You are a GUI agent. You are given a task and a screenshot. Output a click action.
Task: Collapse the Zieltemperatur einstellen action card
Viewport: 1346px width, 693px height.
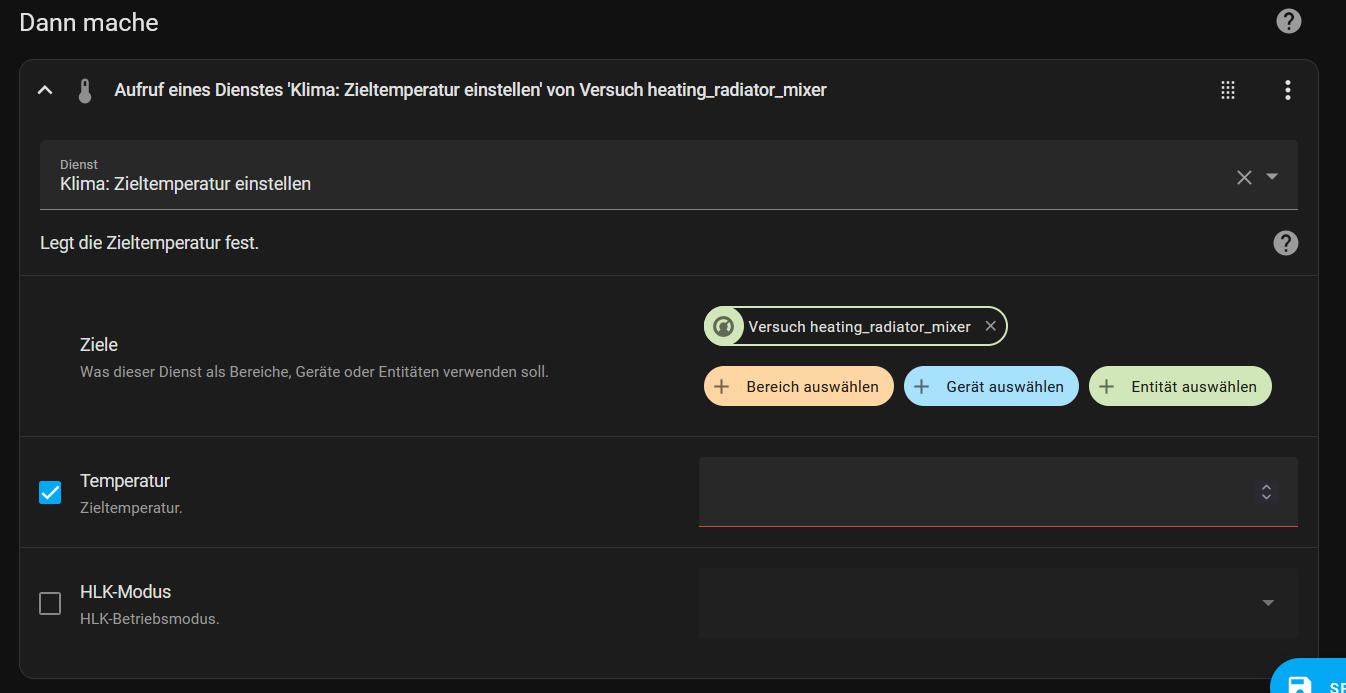(44, 91)
